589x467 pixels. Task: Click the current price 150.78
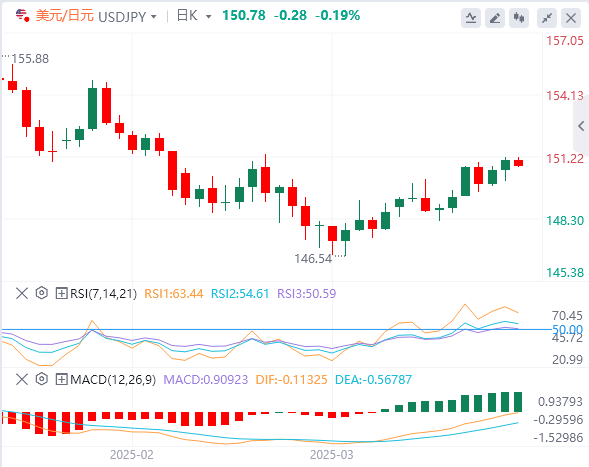coord(244,15)
